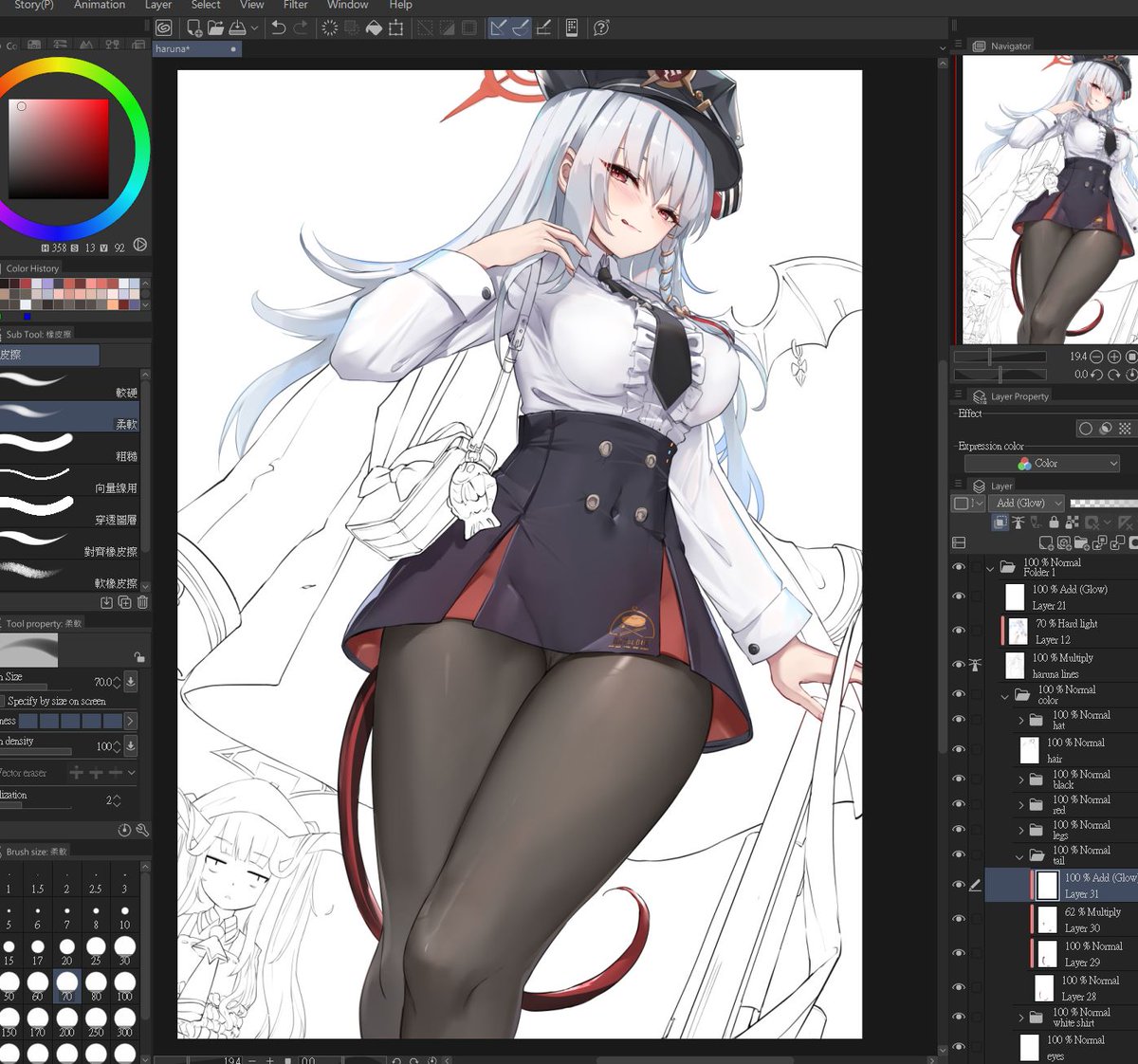Open the Expression color Color dropdown
This screenshot has height=1064, width=1138.
(x=1042, y=464)
